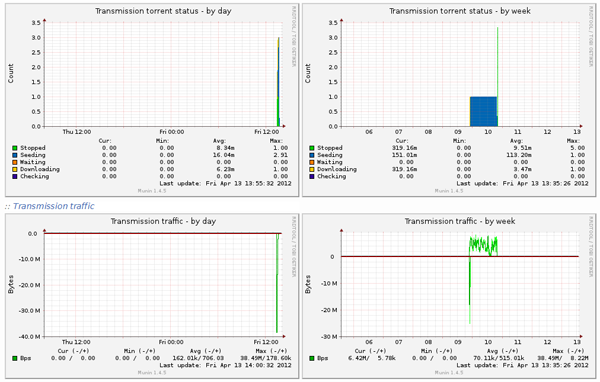Click 'Bytes' axis title in traffic by week graph
This screenshot has height=382, width=600.
click(308, 284)
